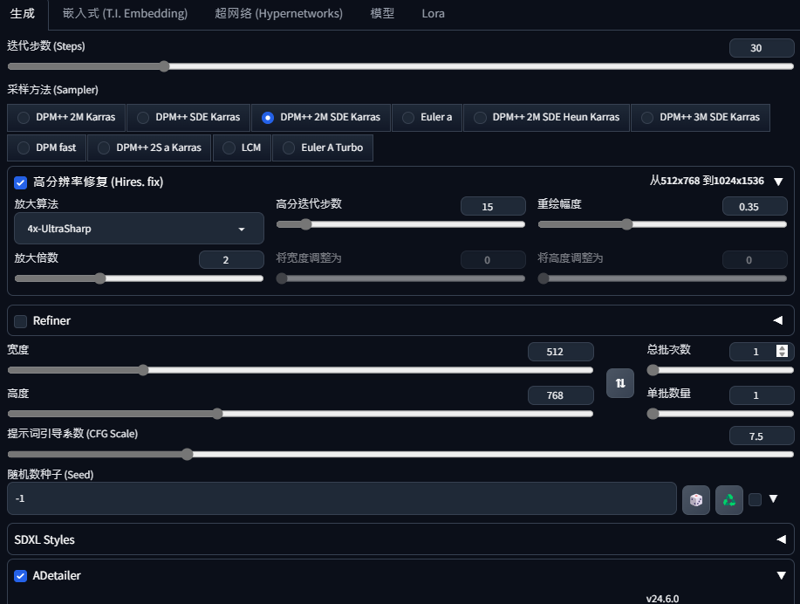Swap width and height with arrows button
800x604 pixels.
coord(620,383)
